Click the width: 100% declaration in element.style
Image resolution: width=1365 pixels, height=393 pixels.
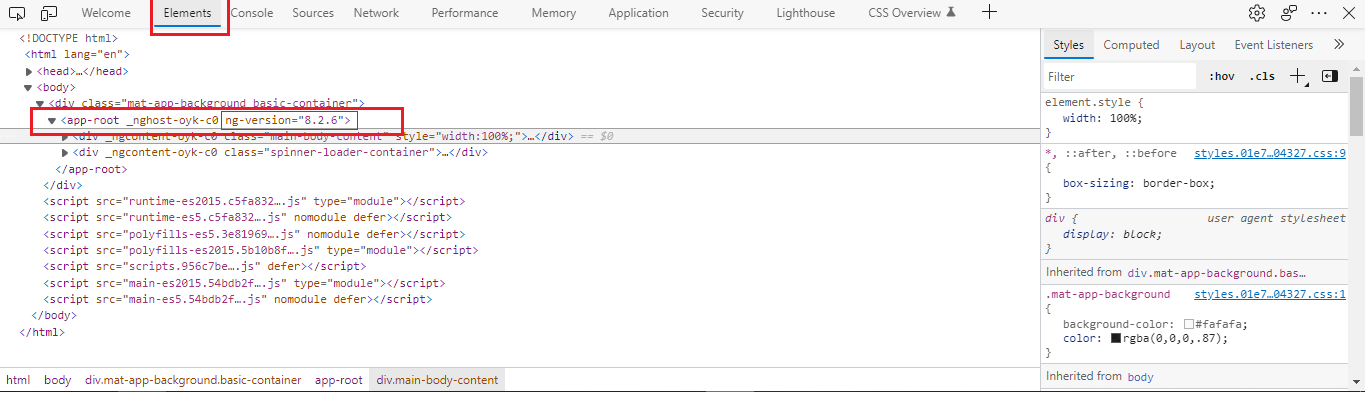pos(1102,118)
